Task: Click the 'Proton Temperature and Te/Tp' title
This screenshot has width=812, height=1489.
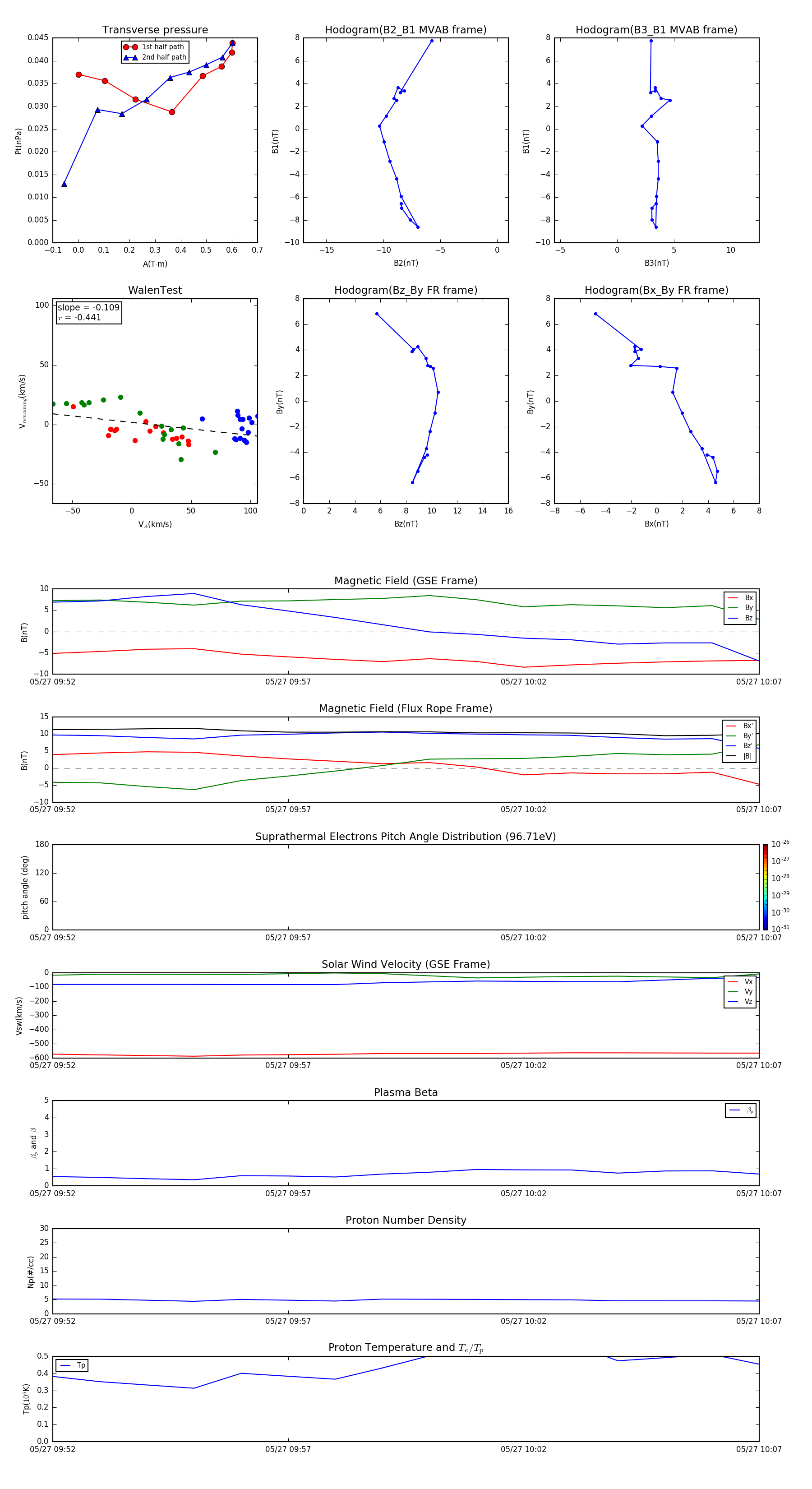Action: [406, 1347]
